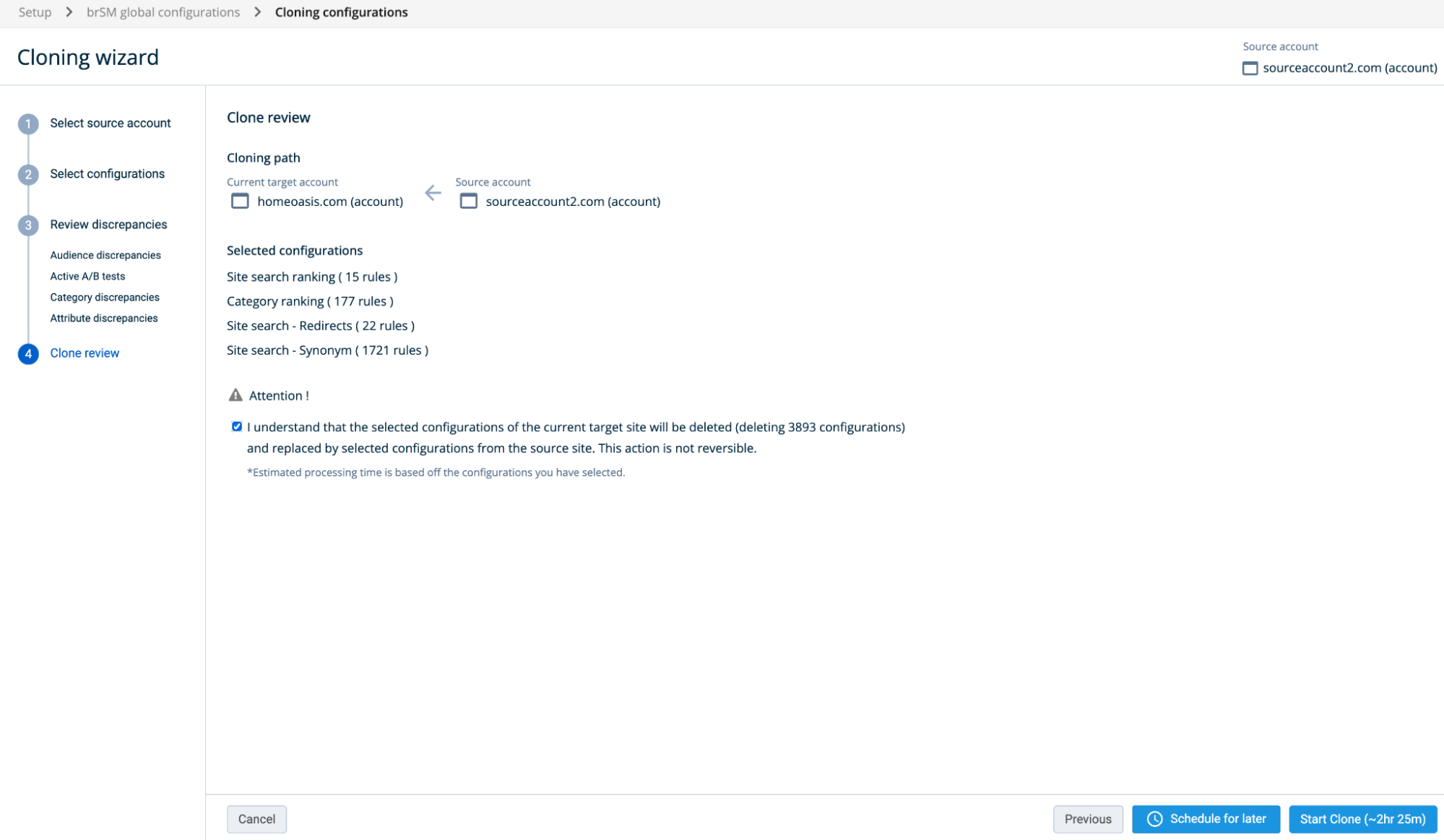
Task: Click the step 3 circle icon
Action: point(28,225)
